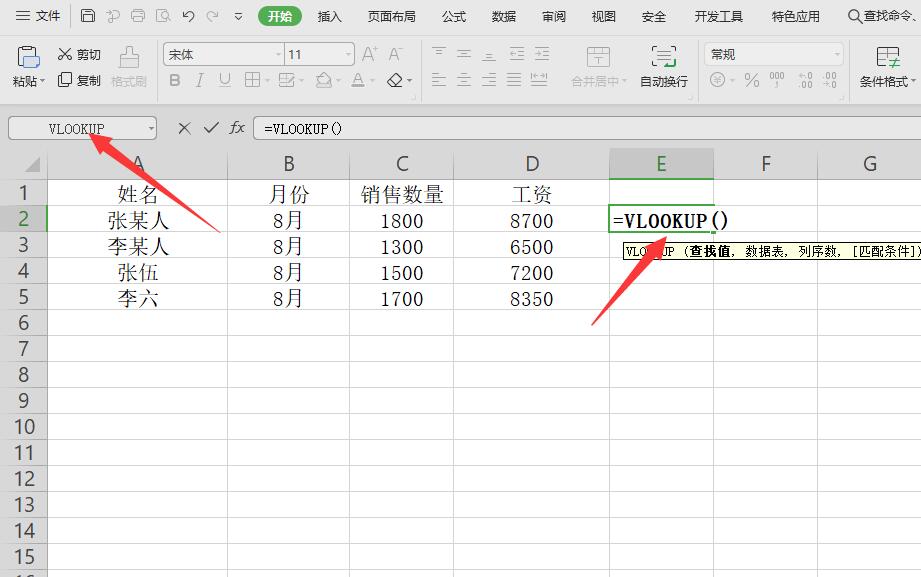Open the font family dropdown showing 宋体
This screenshot has height=577, width=921.
(x=222, y=53)
